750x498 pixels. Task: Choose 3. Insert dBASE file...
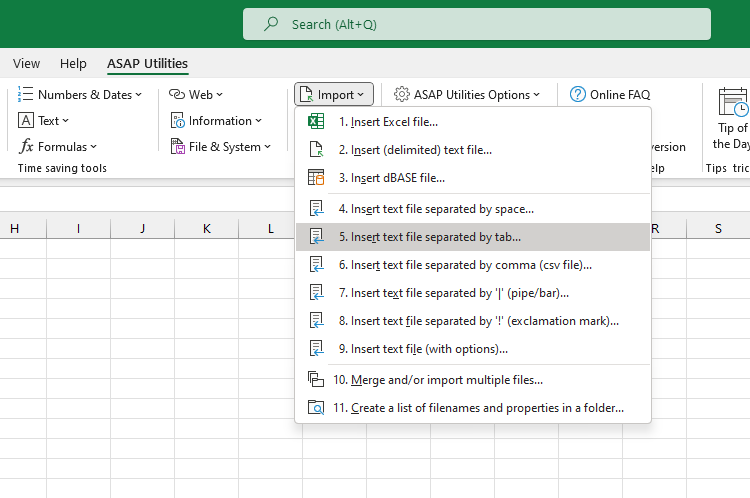tap(473, 177)
